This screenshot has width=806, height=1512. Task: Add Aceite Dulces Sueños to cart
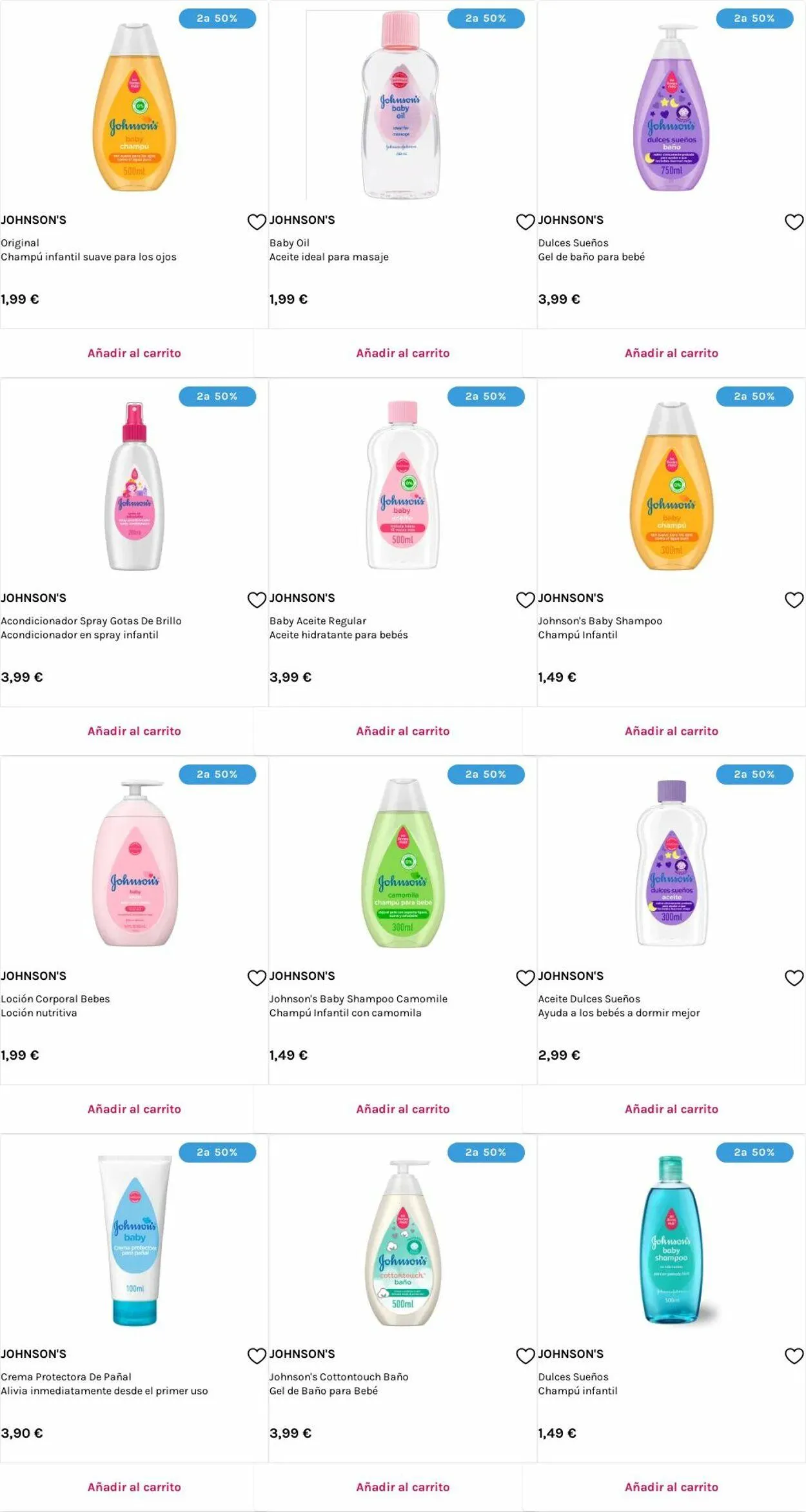point(671,1109)
